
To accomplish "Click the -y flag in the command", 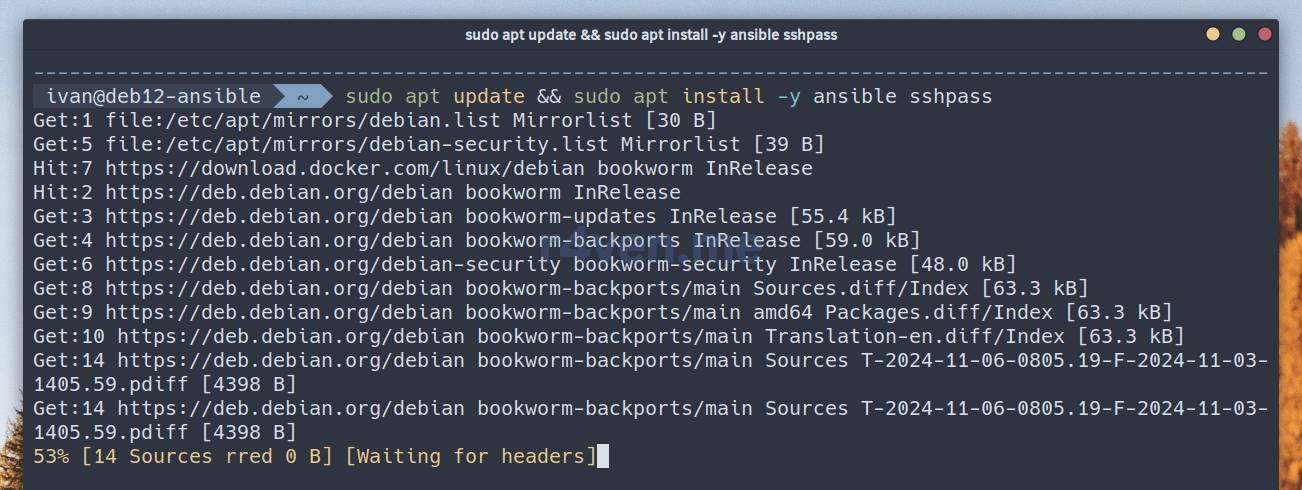I will [788, 97].
